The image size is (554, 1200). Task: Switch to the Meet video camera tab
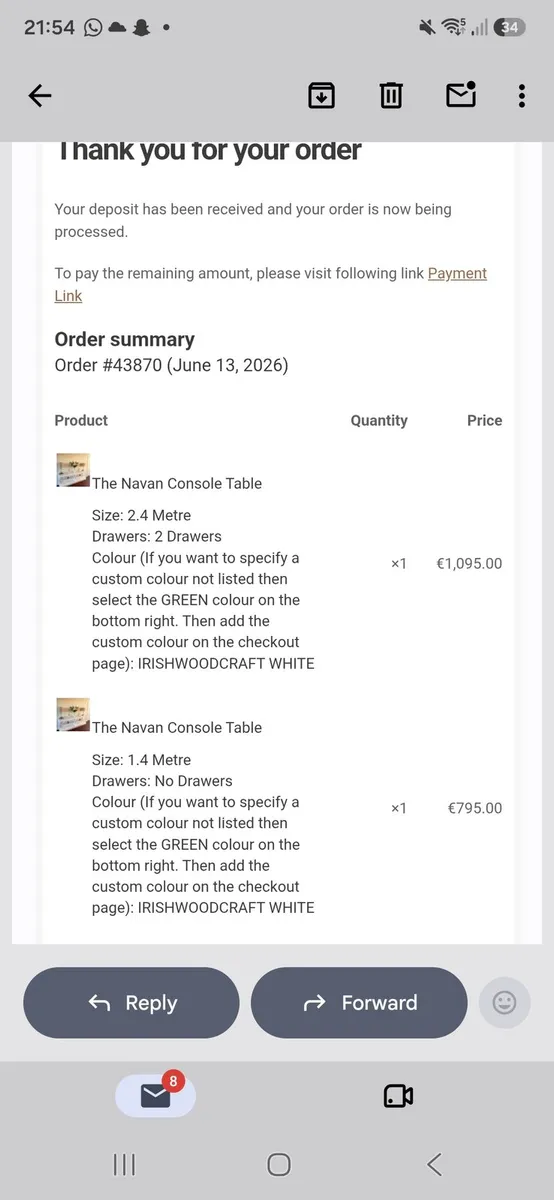click(x=398, y=1096)
